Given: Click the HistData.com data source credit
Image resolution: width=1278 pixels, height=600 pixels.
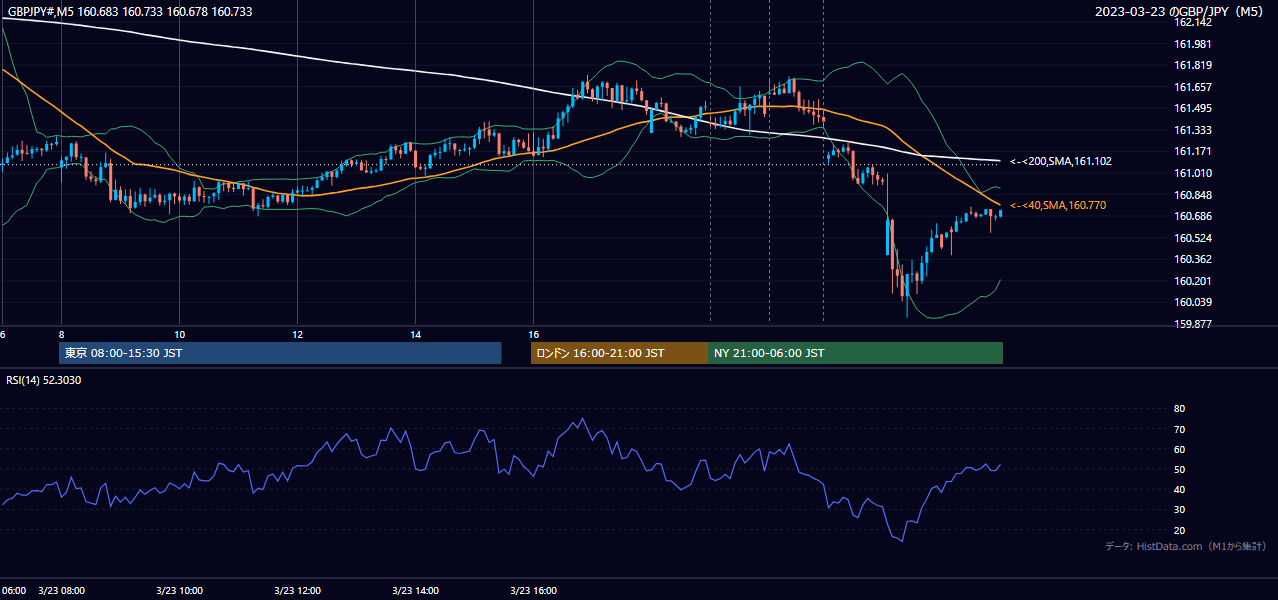Looking at the screenshot, I should coord(1185,546).
